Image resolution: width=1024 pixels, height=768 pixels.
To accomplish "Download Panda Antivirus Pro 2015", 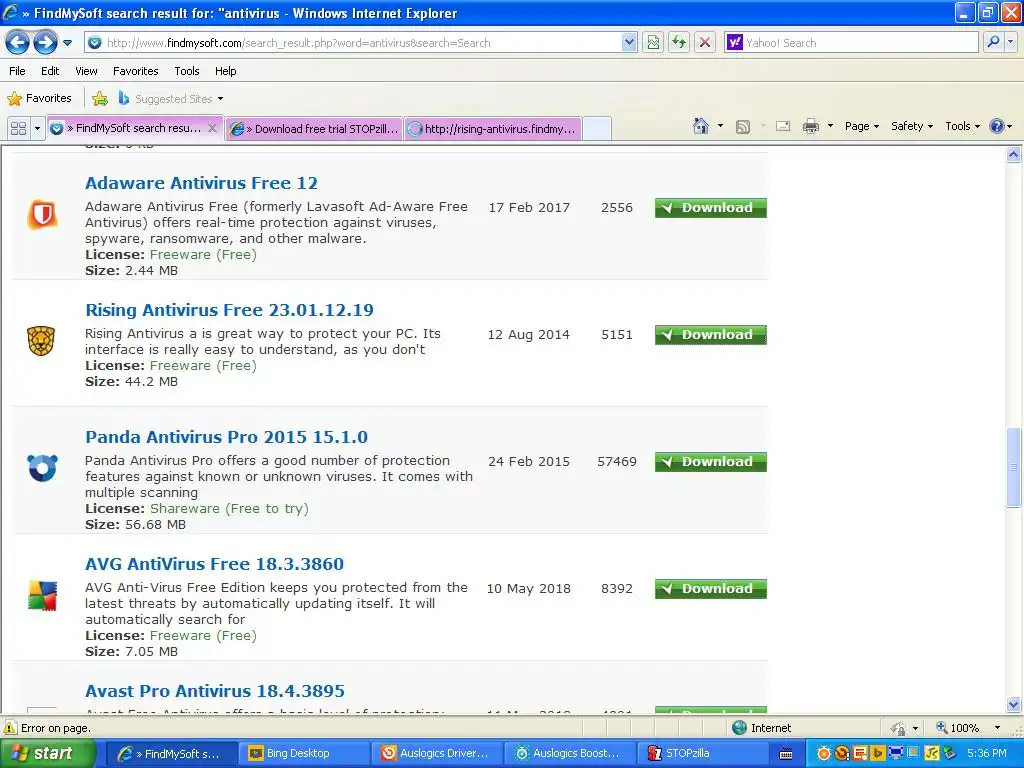I will (x=711, y=462).
